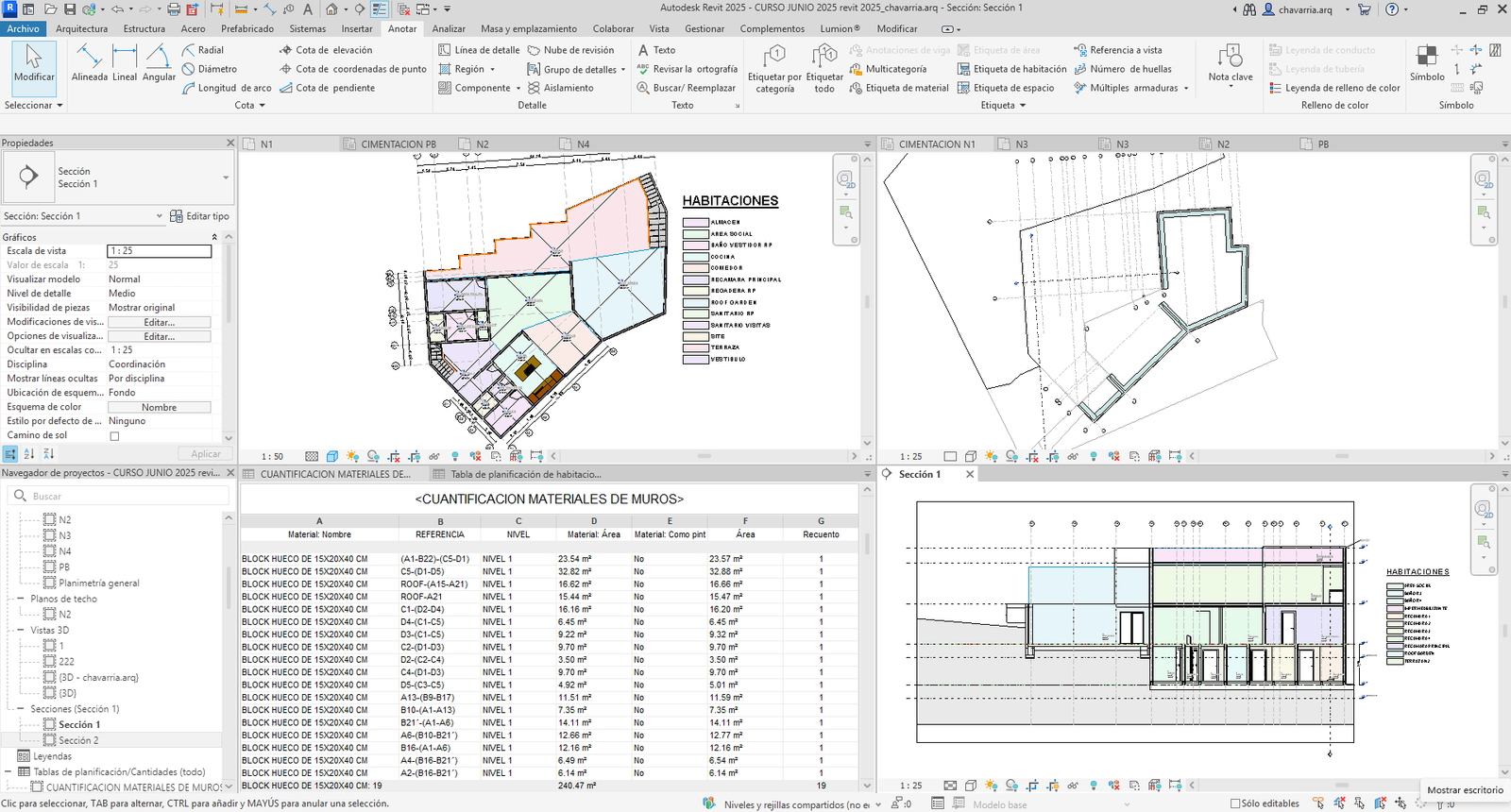Click the Nombre color scheme button
Image resolution: width=1511 pixels, height=812 pixels.
tap(159, 407)
